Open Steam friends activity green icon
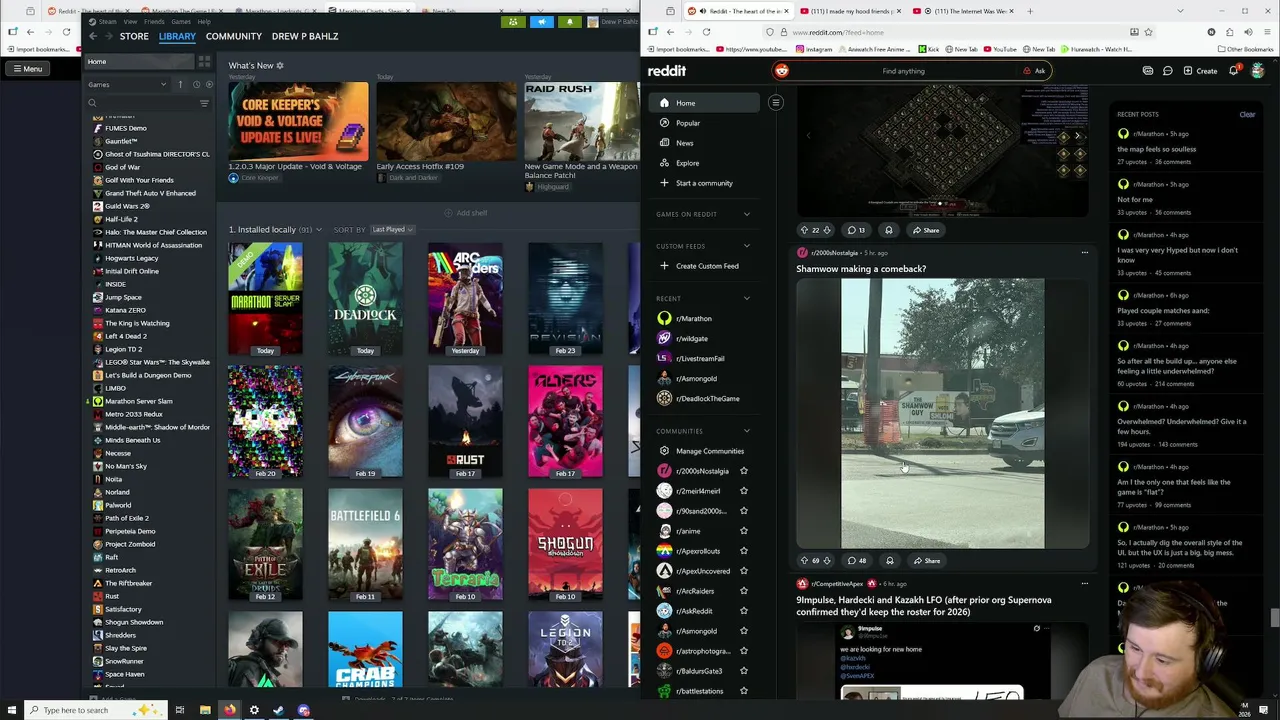 (513, 22)
